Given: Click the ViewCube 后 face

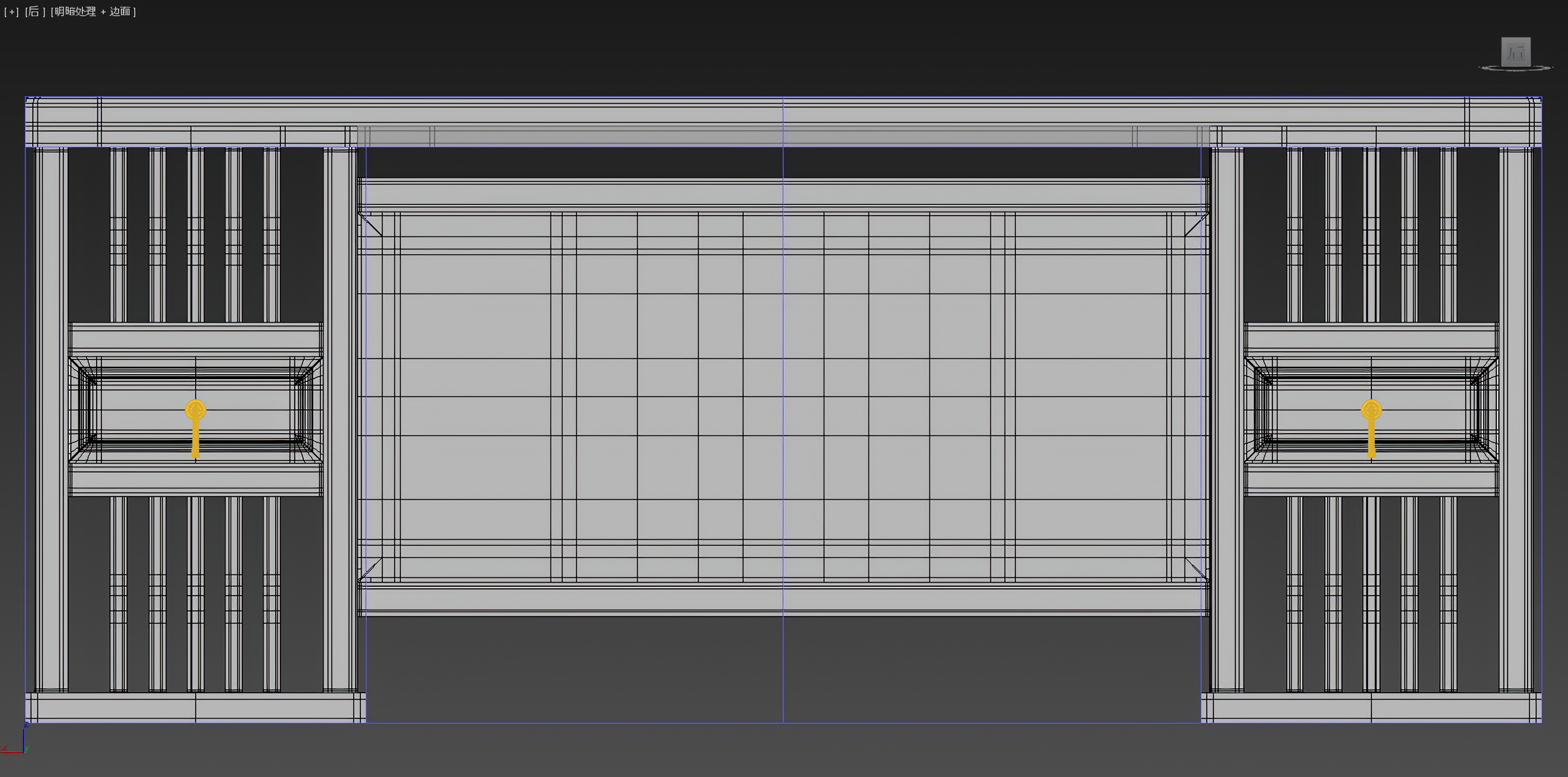Looking at the screenshot, I should 1516,52.
